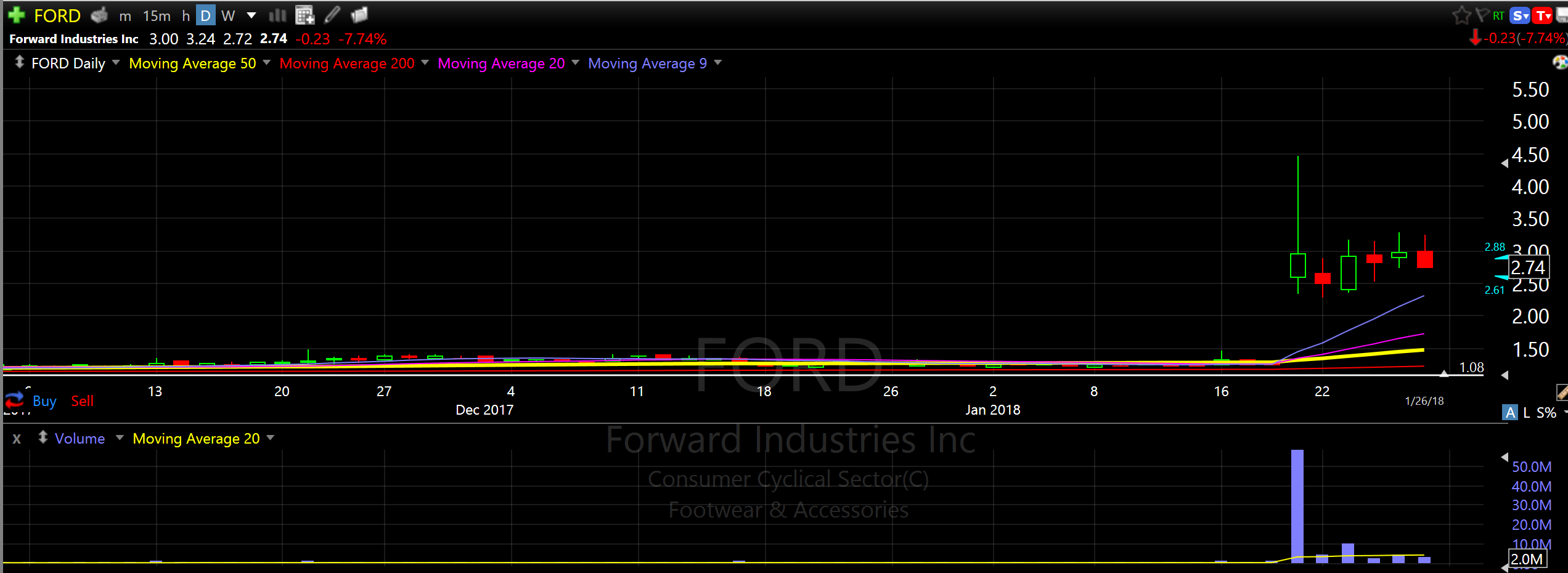This screenshot has height=573, width=1568.
Task: Click the yellow FORD ticker symbol
Action: point(57,15)
